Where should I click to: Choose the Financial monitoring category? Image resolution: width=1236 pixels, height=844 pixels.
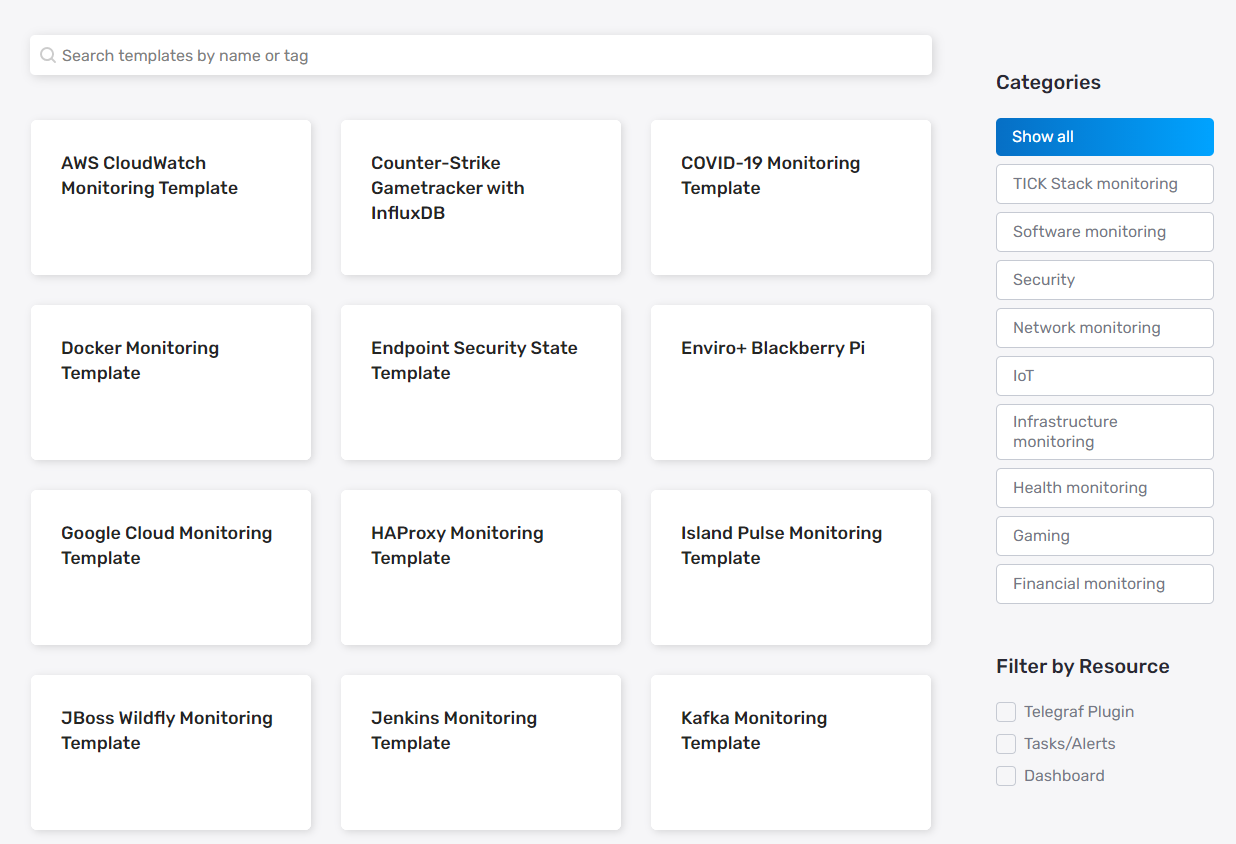point(1104,583)
